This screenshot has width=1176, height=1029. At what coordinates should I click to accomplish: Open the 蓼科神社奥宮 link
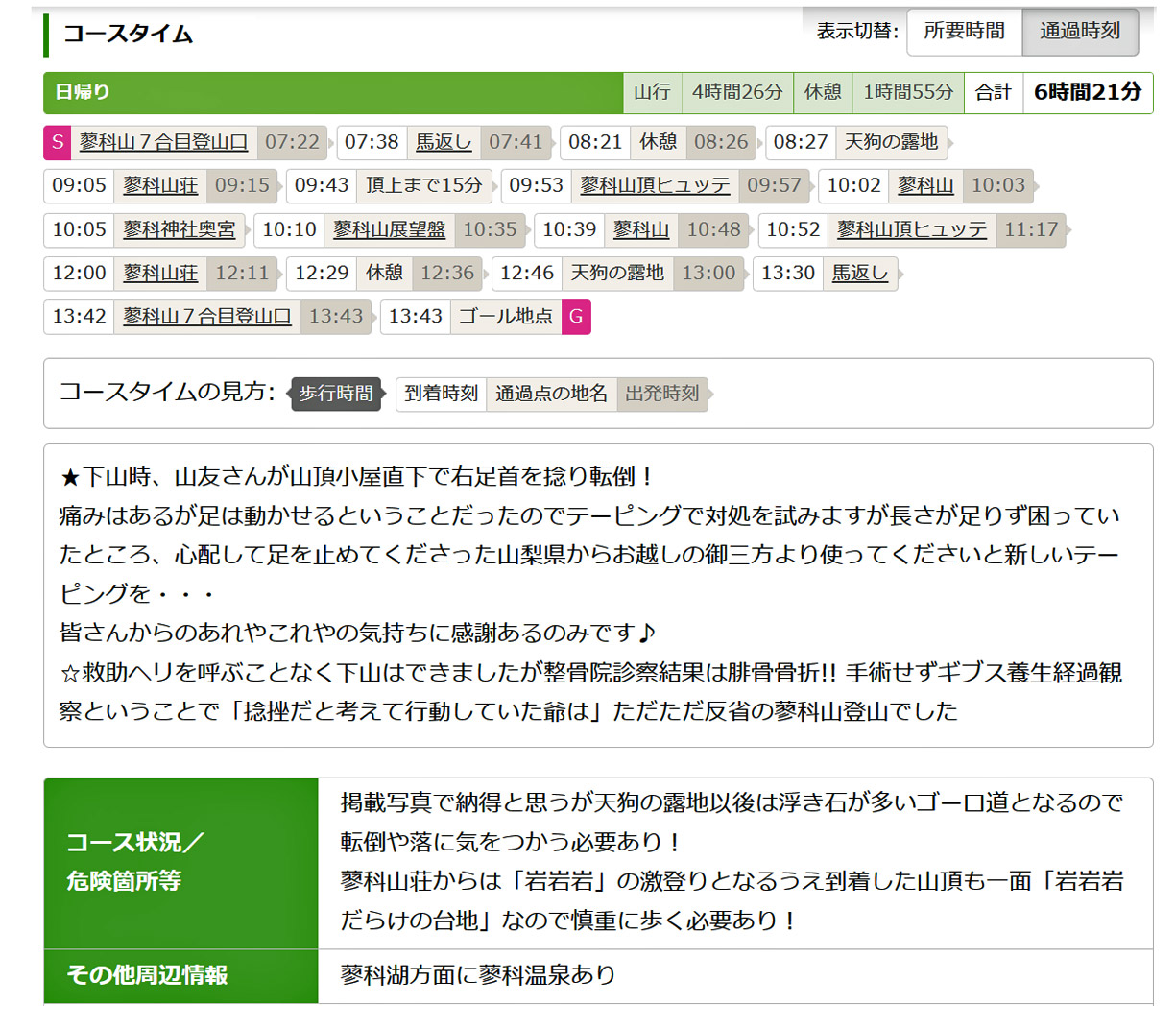[x=179, y=229]
